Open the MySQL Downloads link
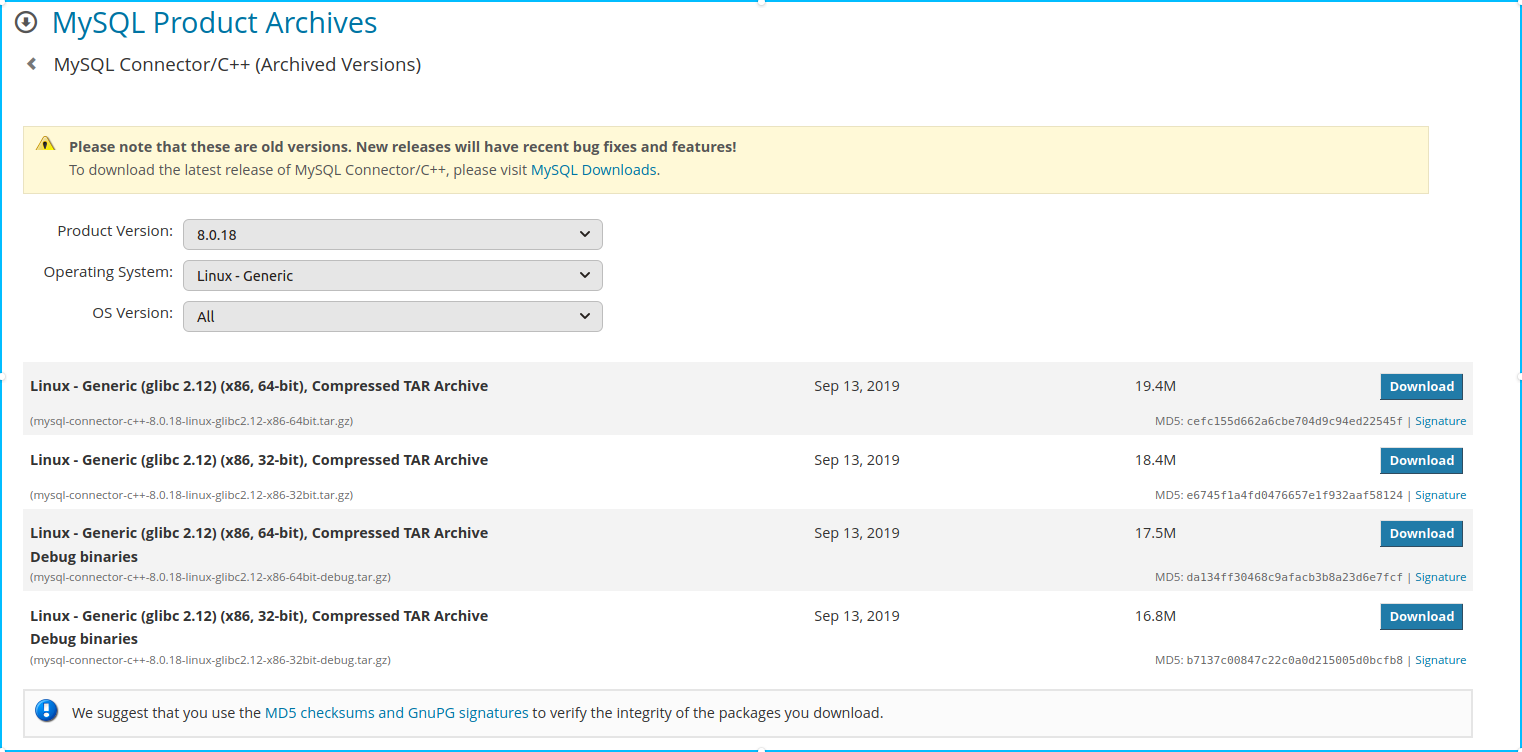Viewport: 1522px width, 752px height. point(593,170)
